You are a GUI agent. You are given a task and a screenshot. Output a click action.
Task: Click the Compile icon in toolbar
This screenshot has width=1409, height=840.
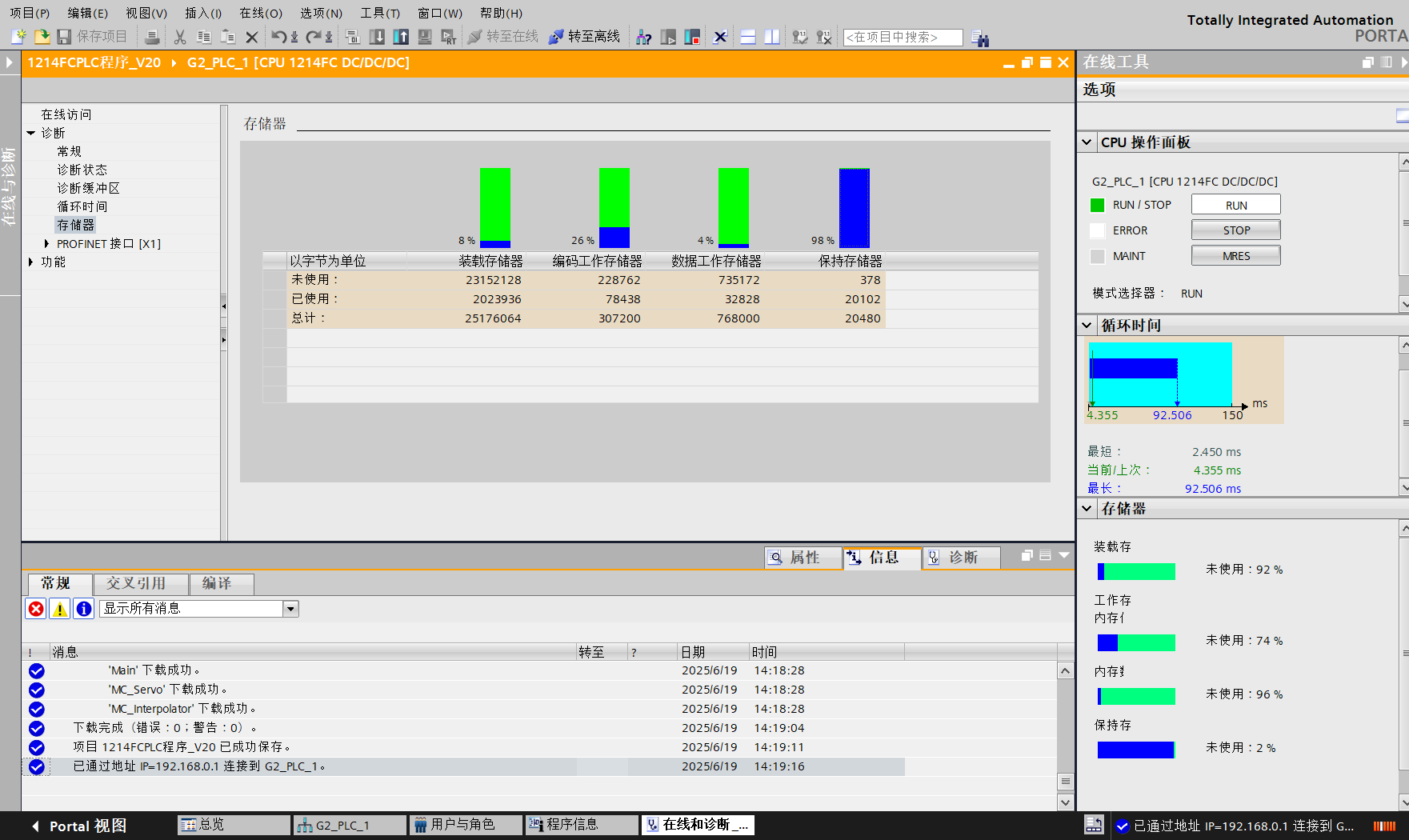tap(353, 37)
